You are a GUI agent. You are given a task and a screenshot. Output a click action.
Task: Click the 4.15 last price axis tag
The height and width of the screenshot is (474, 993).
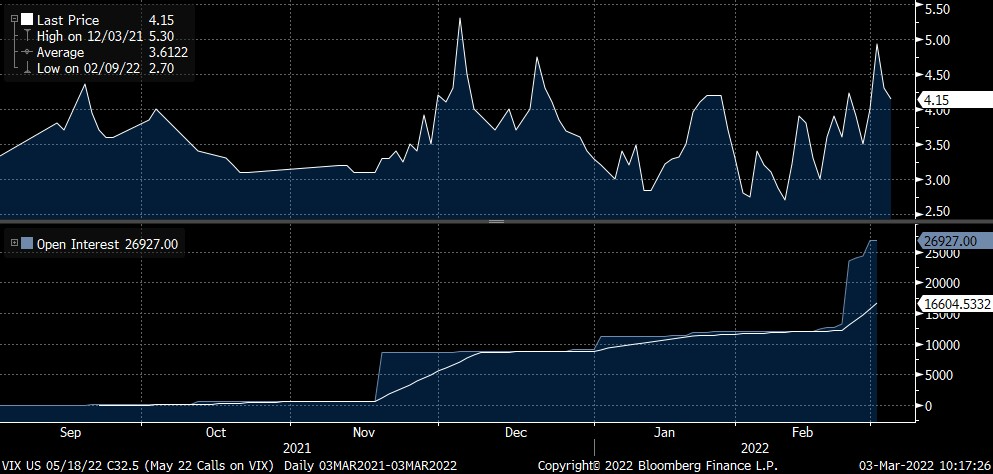click(936, 100)
